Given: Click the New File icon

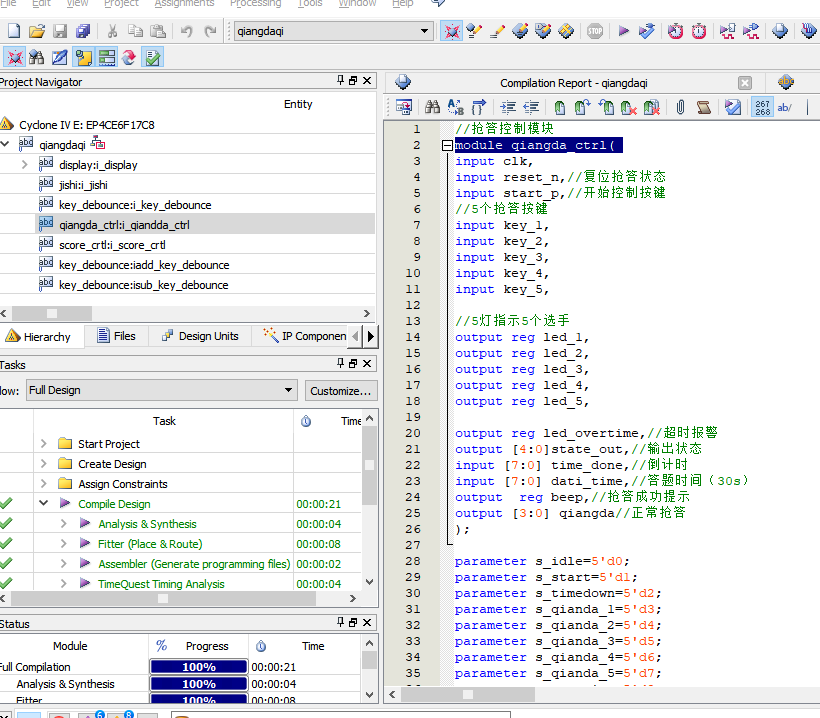Looking at the screenshot, I should [x=13, y=31].
